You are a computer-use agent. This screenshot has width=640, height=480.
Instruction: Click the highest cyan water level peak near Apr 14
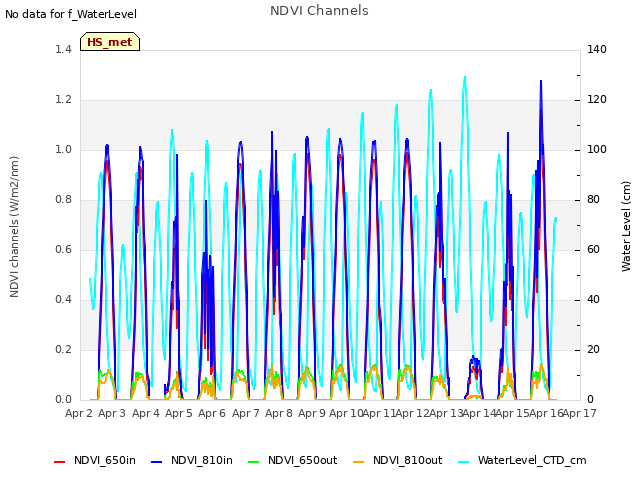tap(464, 78)
